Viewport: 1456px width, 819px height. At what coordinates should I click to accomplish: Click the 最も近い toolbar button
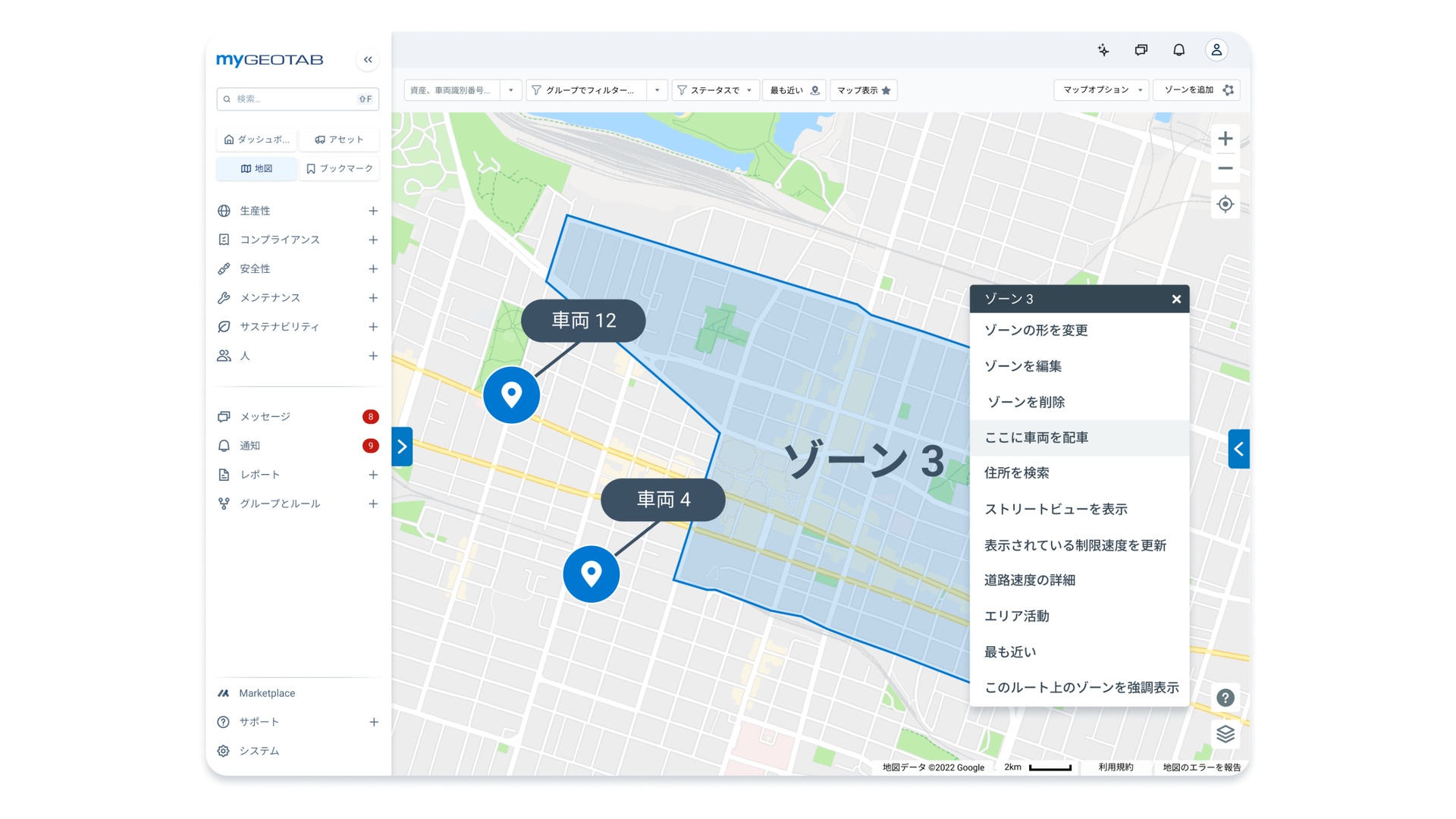[x=795, y=90]
